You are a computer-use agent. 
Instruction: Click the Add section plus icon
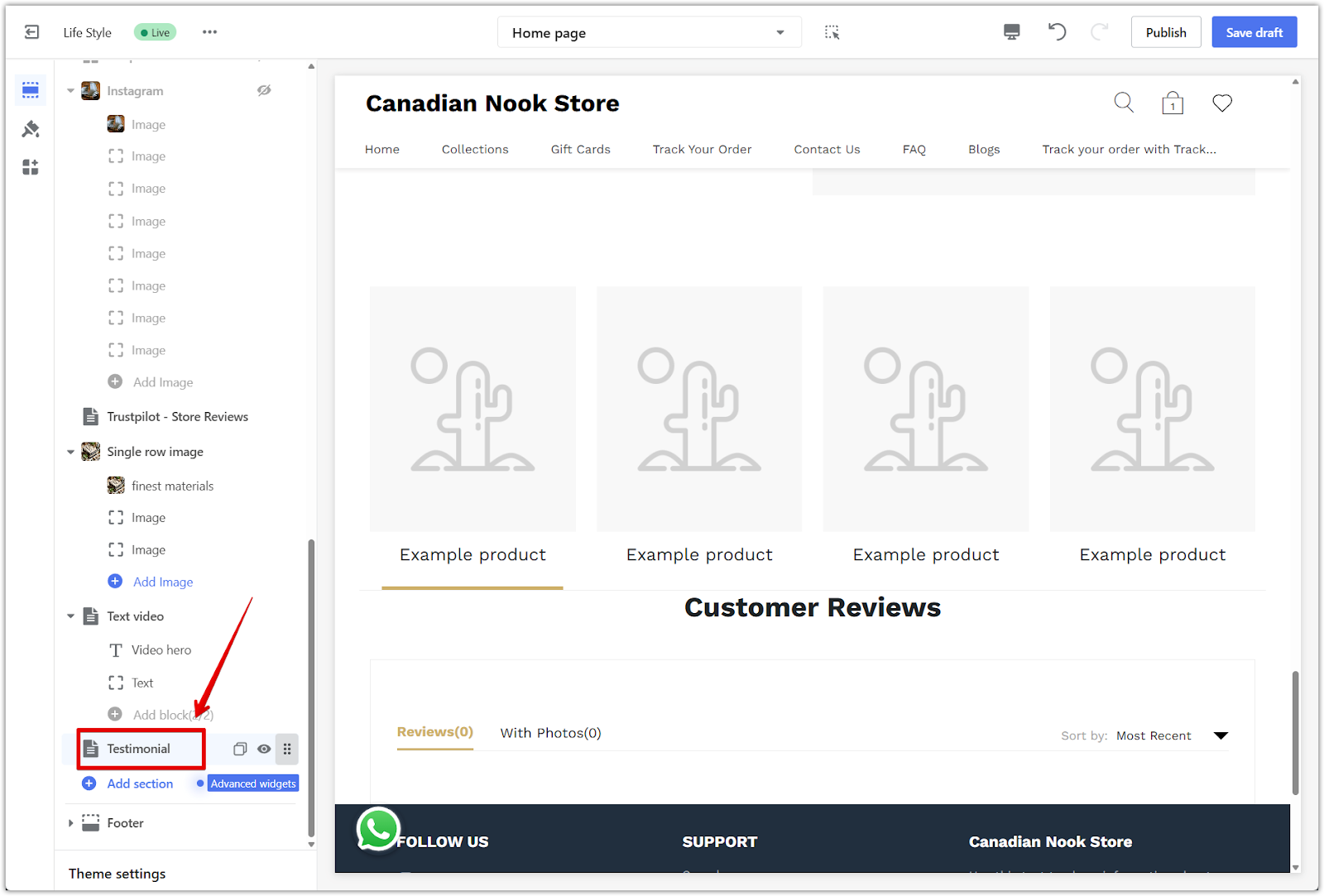tap(89, 783)
